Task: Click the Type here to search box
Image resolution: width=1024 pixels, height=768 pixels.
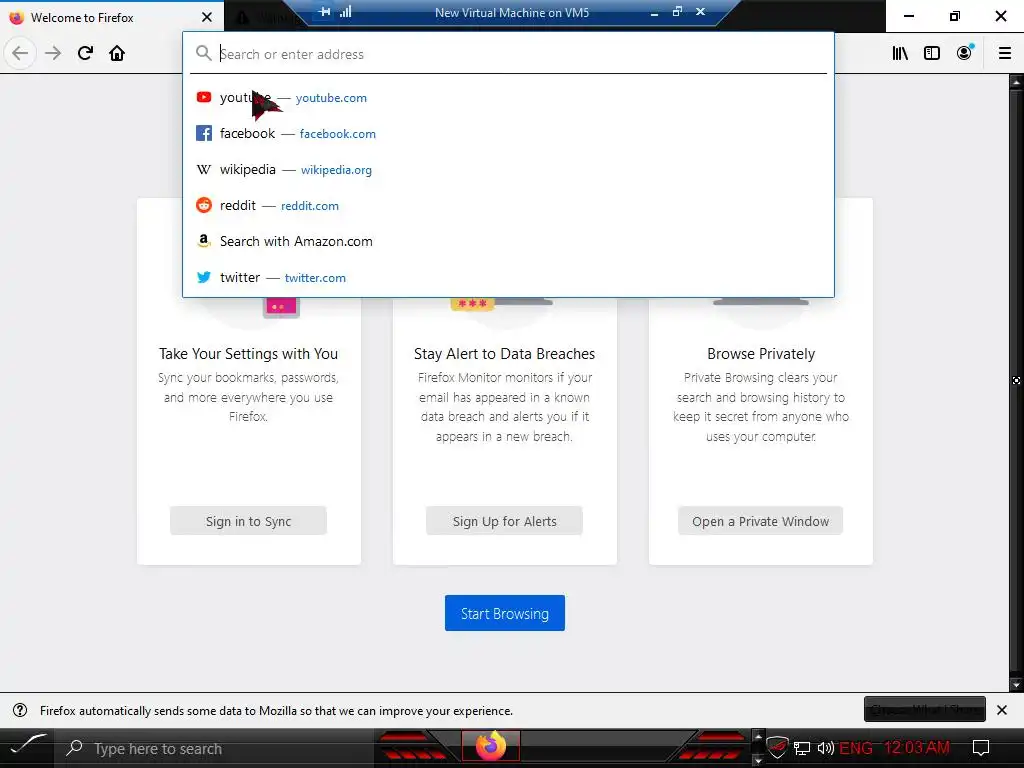Action: pos(216,748)
